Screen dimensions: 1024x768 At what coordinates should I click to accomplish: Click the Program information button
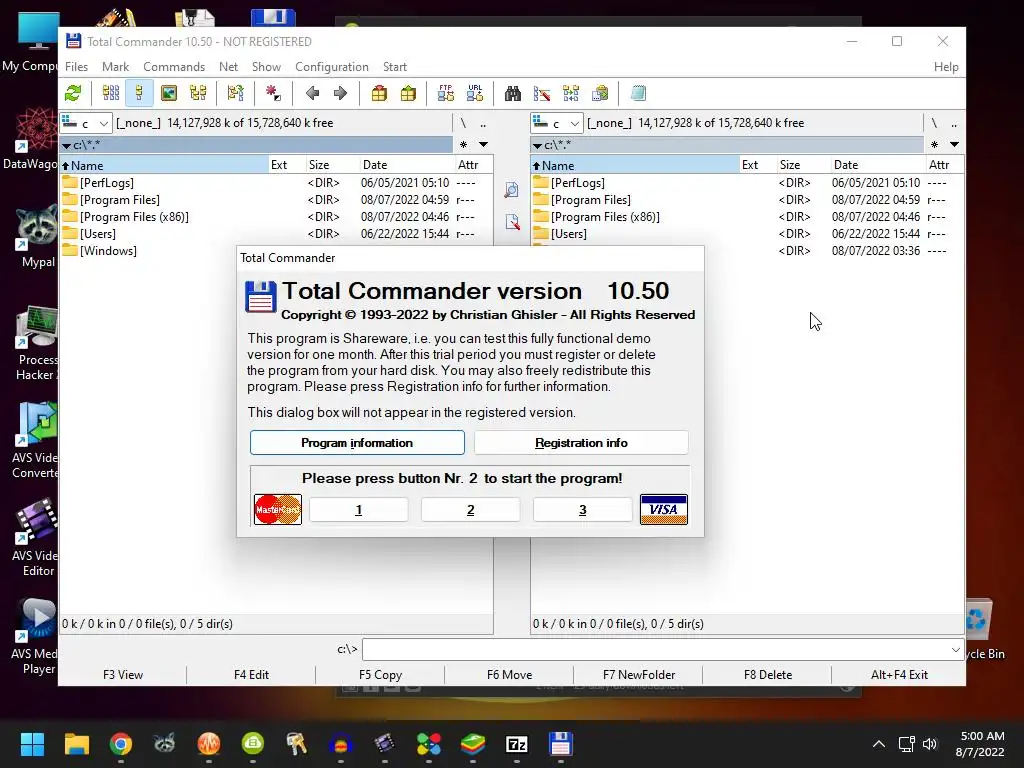(357, 443)
